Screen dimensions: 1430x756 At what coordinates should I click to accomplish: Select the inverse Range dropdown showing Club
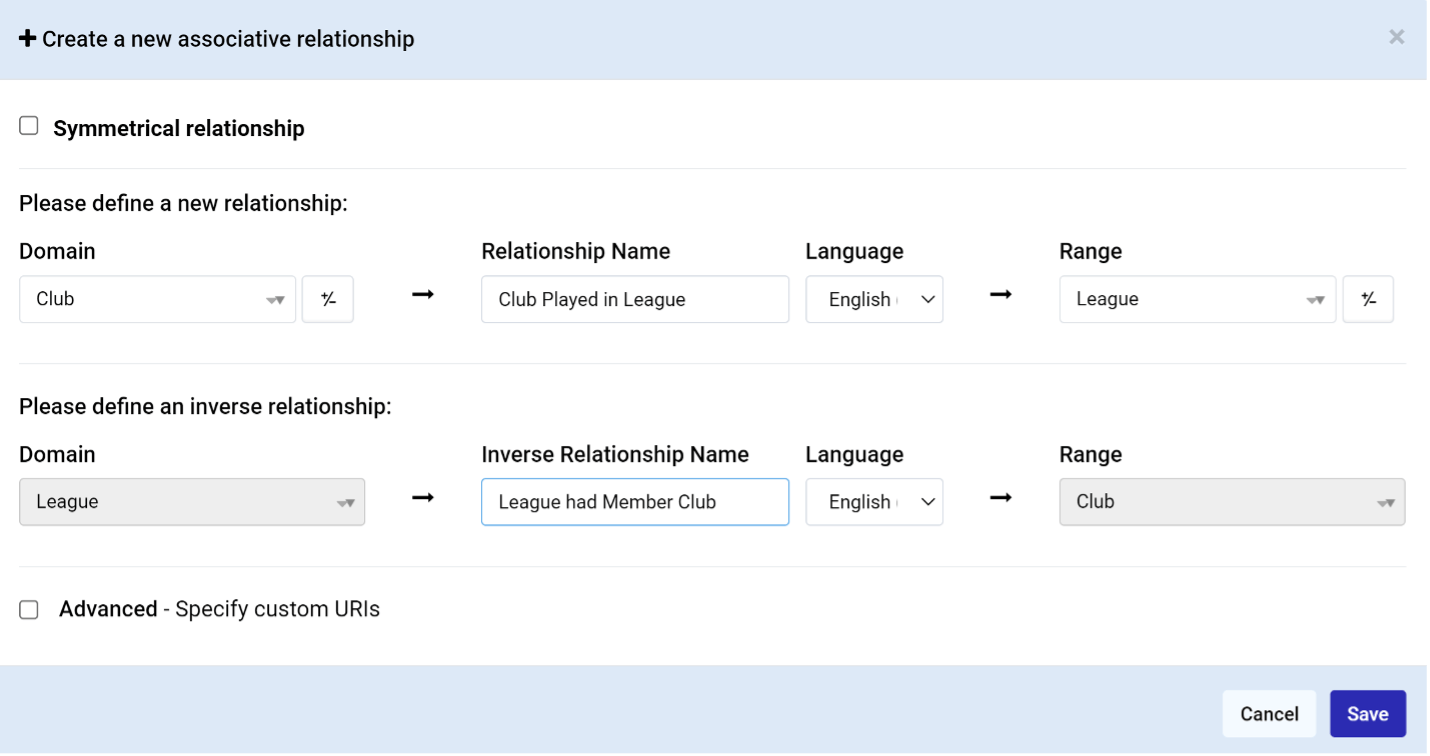[1232, 501]
